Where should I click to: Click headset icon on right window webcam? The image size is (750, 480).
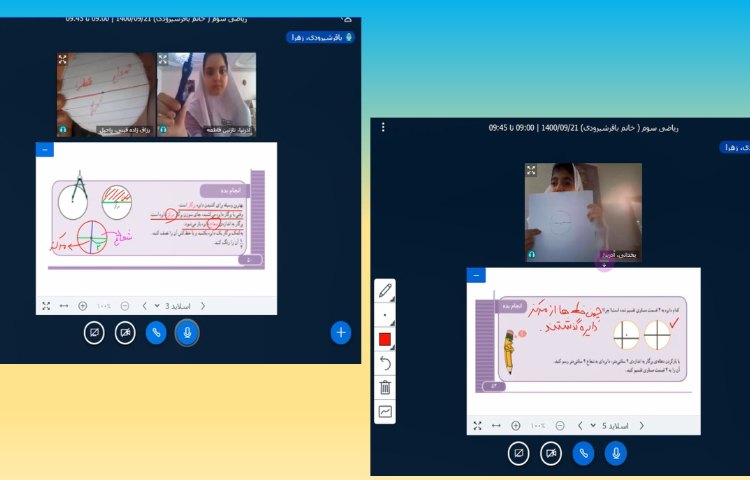click(x=531, y=255)
